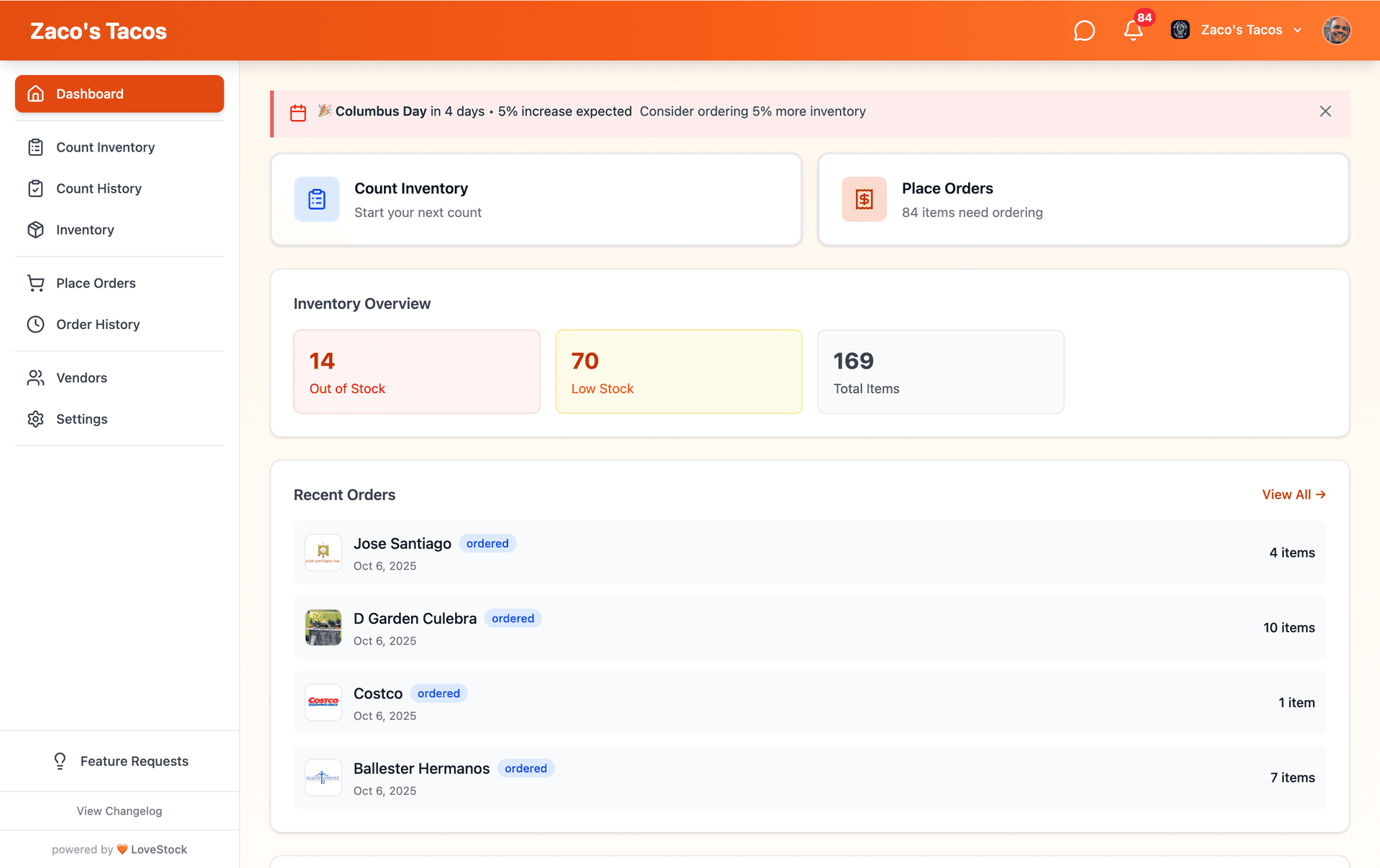Open the D Garden Culebra order row
This screenshot has width=1380, height=868.
point(809,628)
